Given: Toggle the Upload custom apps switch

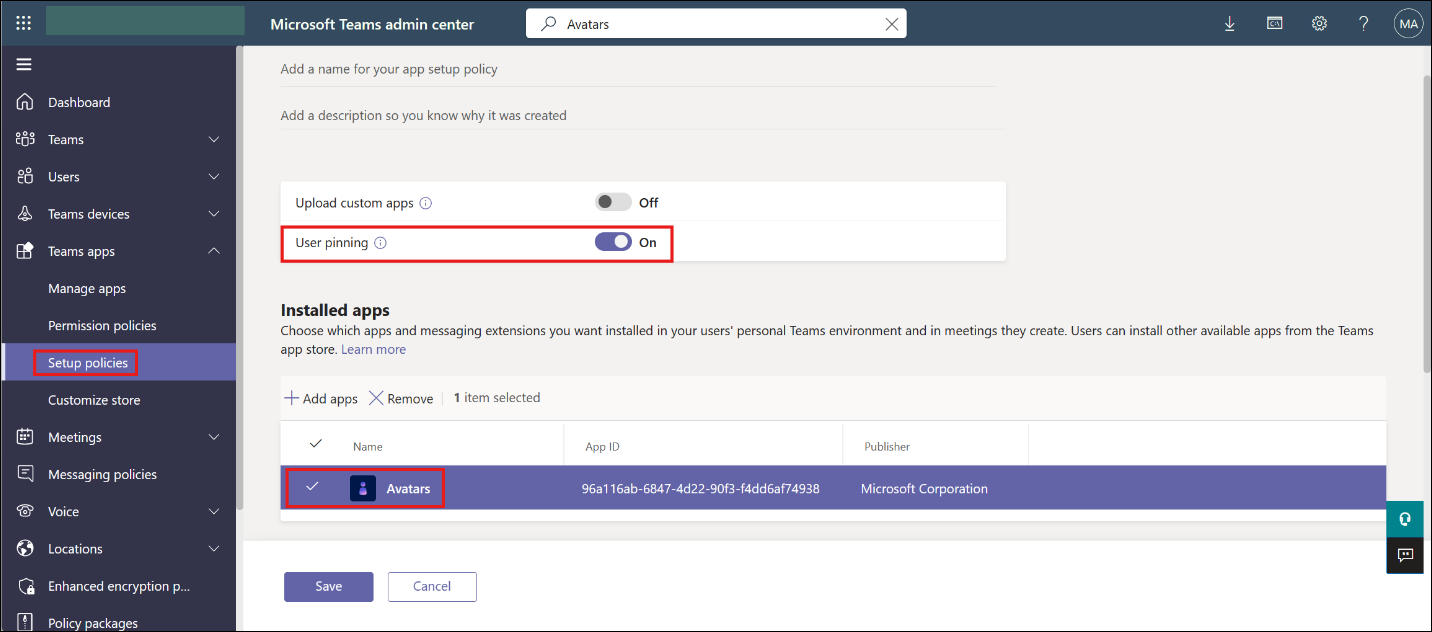Looking at the screenshot, I should click(613, 202).
